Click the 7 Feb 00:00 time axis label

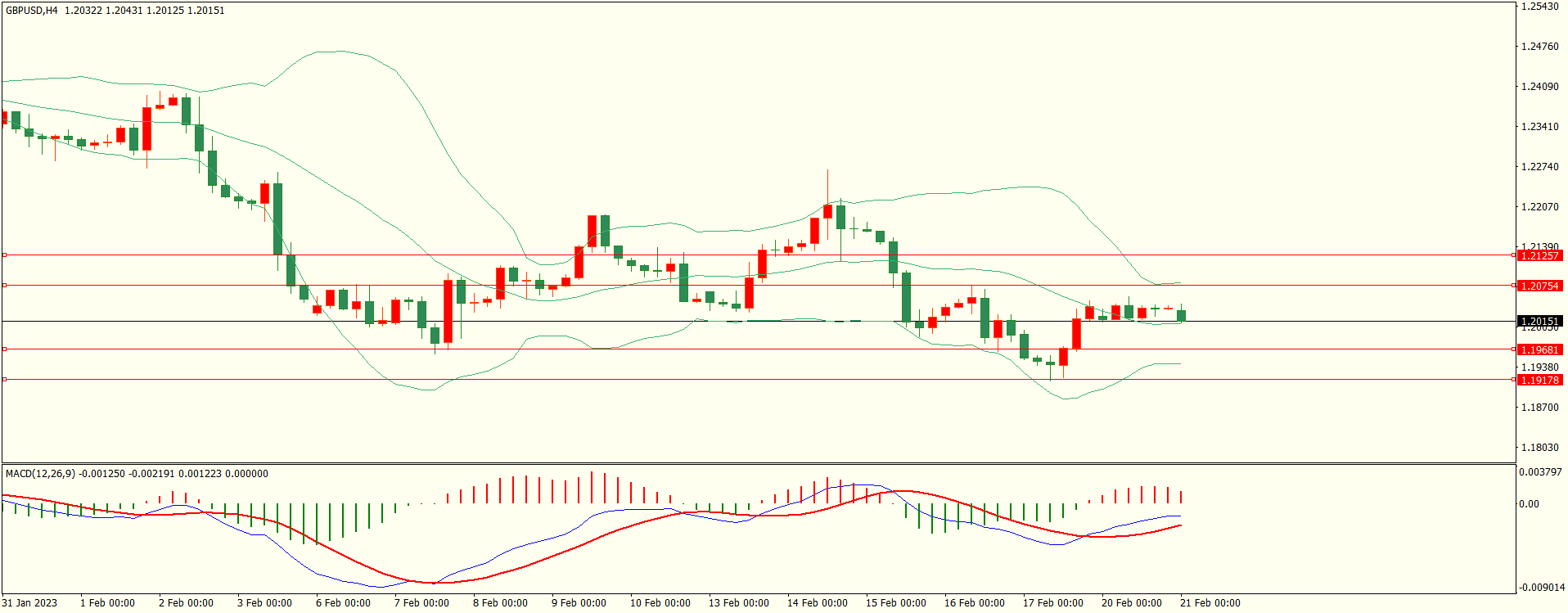[x=421, y=603]
